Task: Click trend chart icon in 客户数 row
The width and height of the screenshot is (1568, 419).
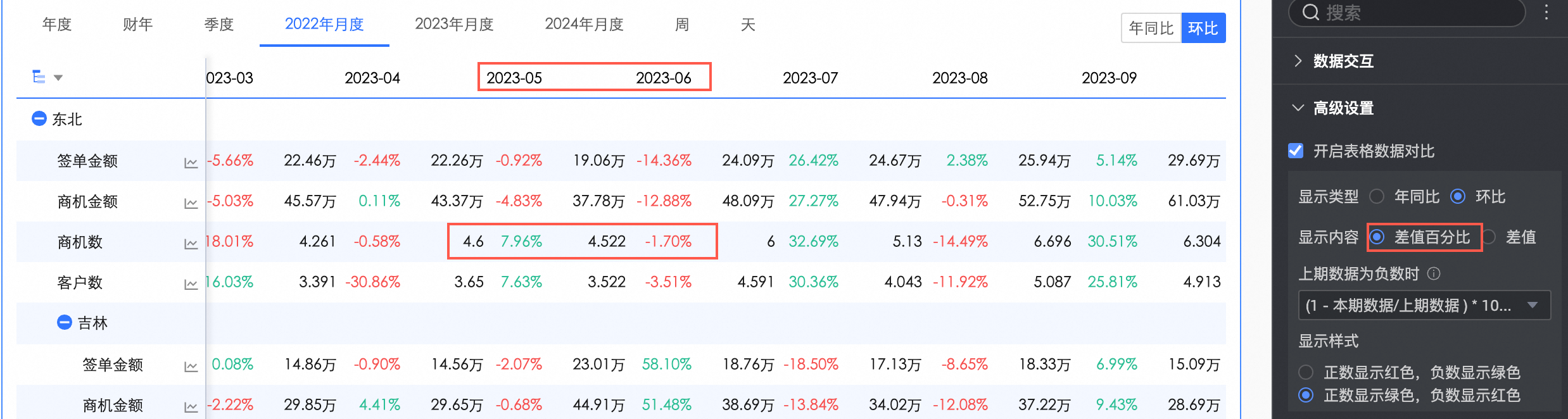Action: click(x=191, y=284)
